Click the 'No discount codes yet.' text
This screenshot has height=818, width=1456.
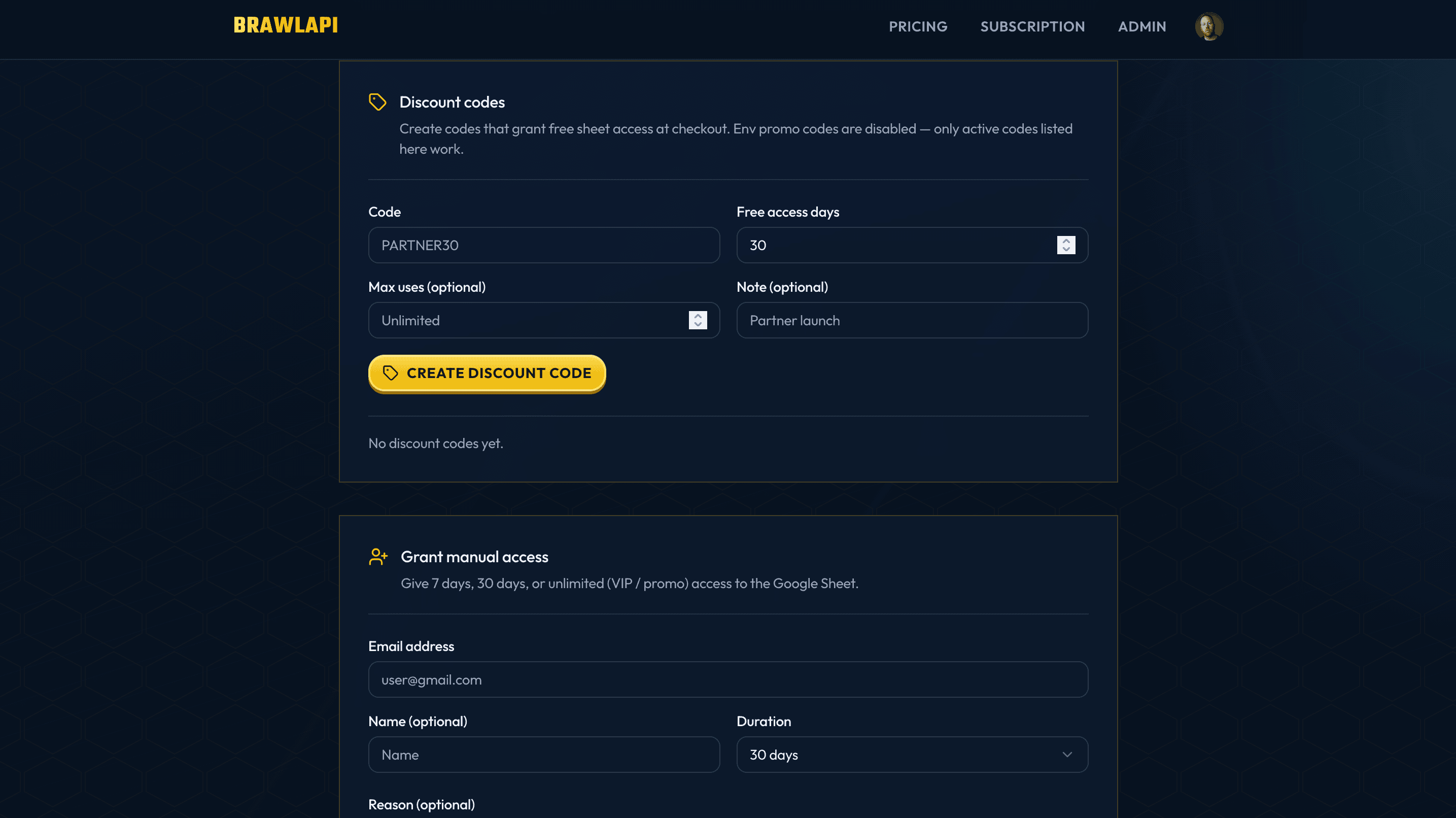click(x=435, y=444)
